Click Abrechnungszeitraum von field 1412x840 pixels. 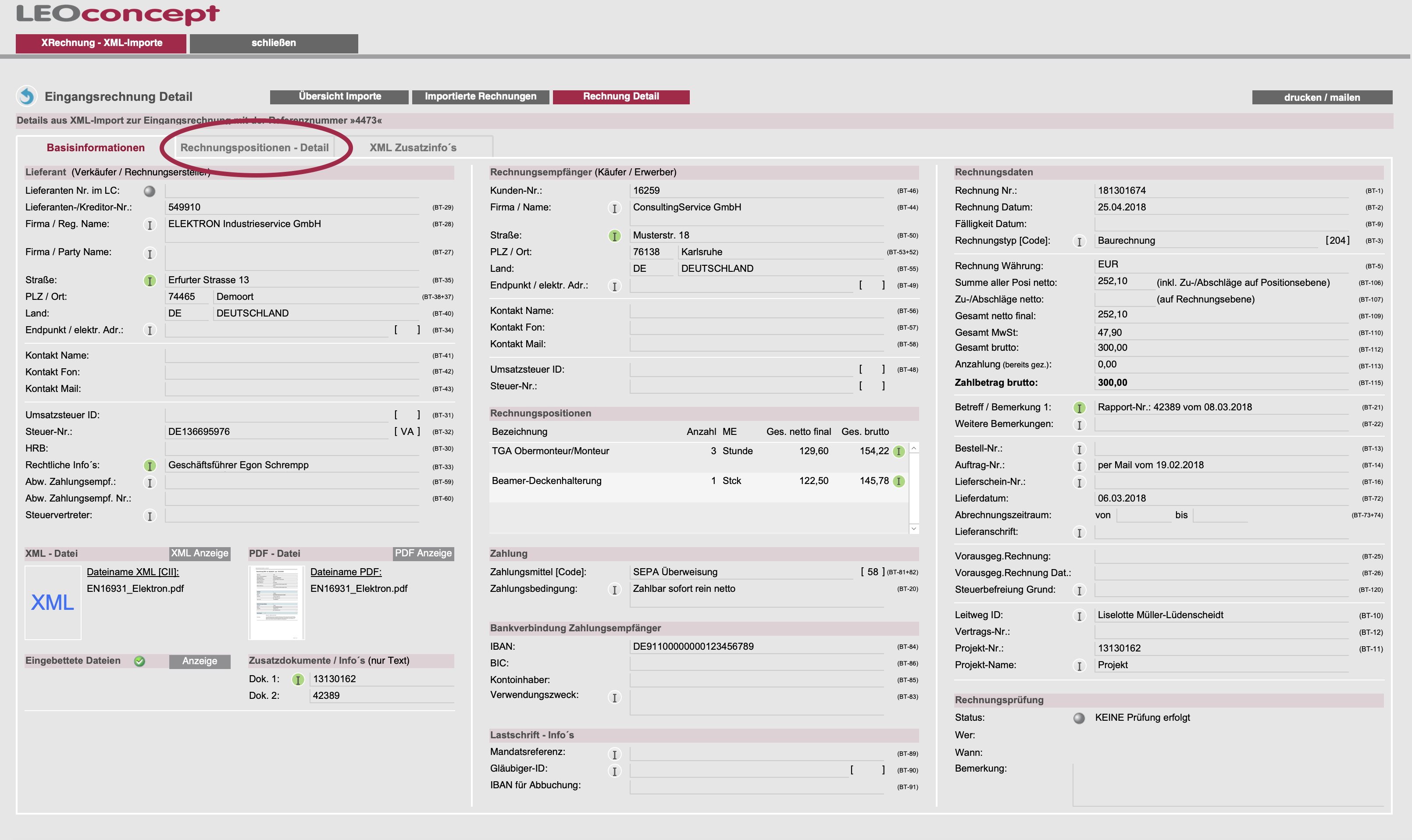tap(1144, 515)
